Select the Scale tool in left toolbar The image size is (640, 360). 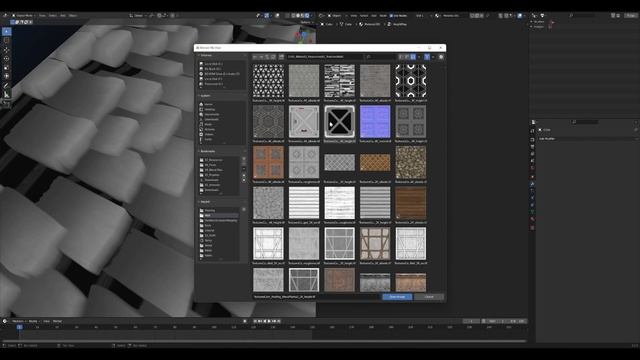click(x=7, y=67)
